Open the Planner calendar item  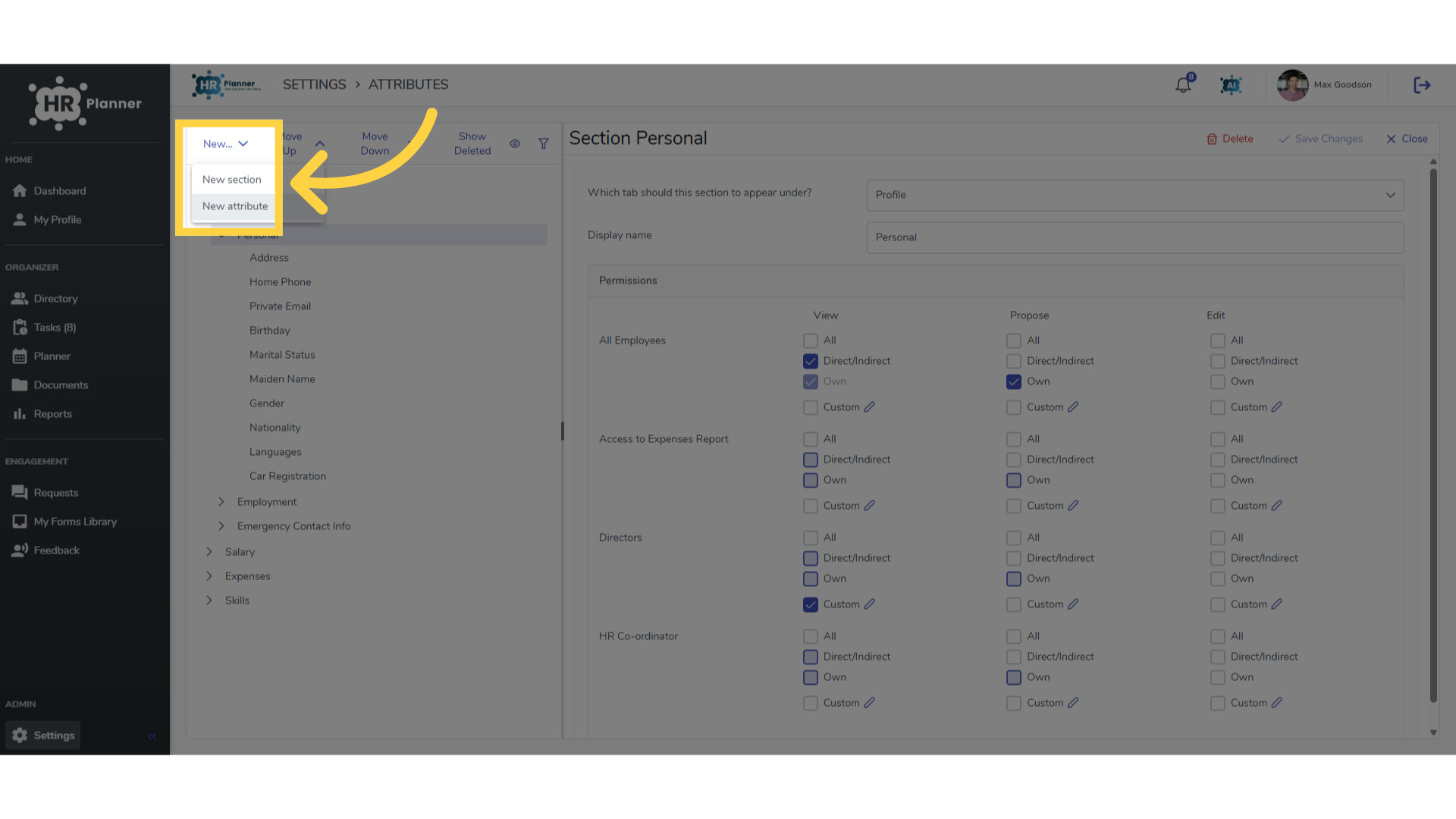[42, 356]
